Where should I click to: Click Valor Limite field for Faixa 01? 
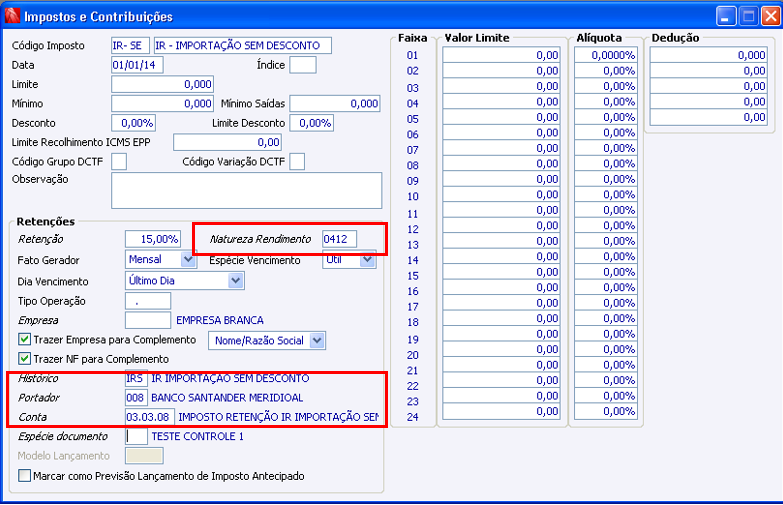pyautogui.click(x=501, y=55)
